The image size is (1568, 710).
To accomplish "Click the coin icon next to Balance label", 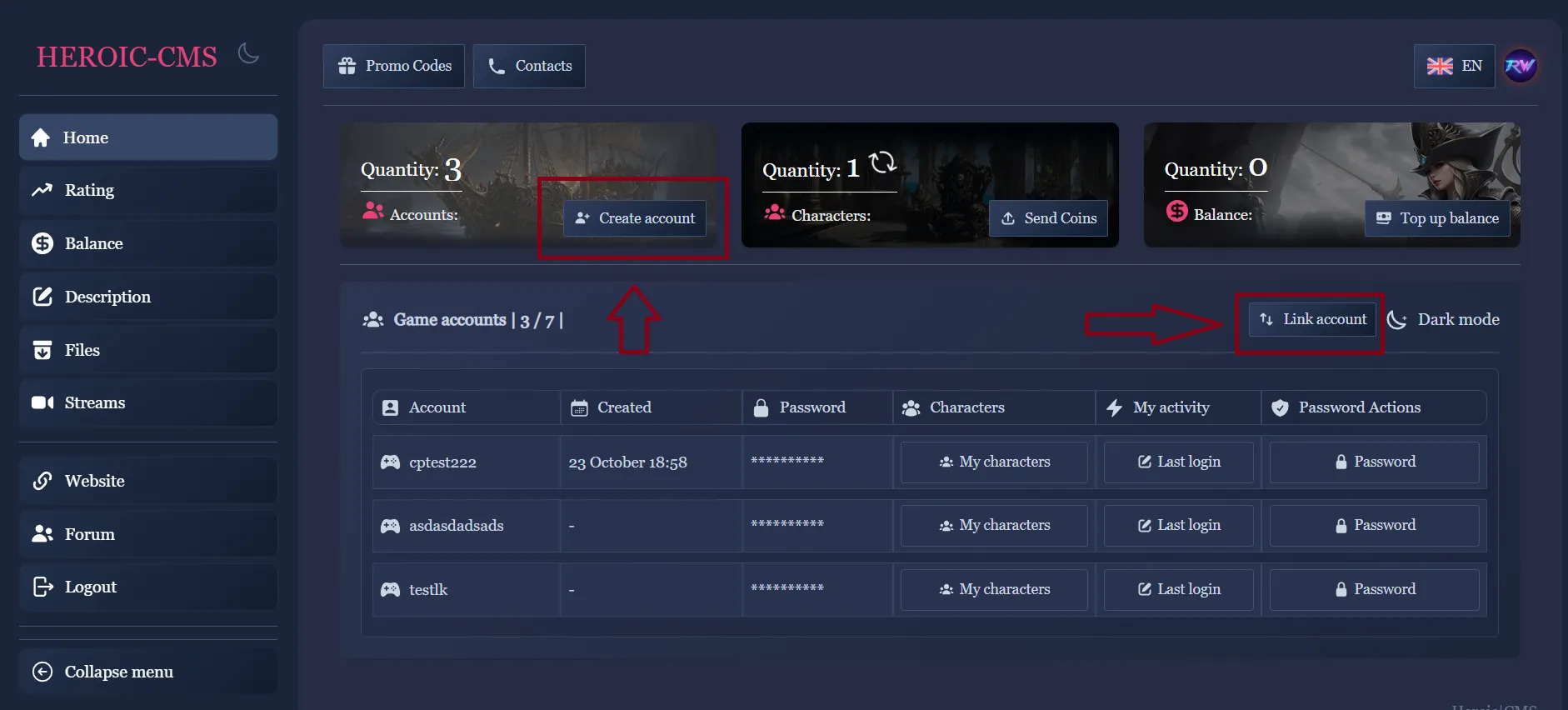I will (x=1176, y=212).
